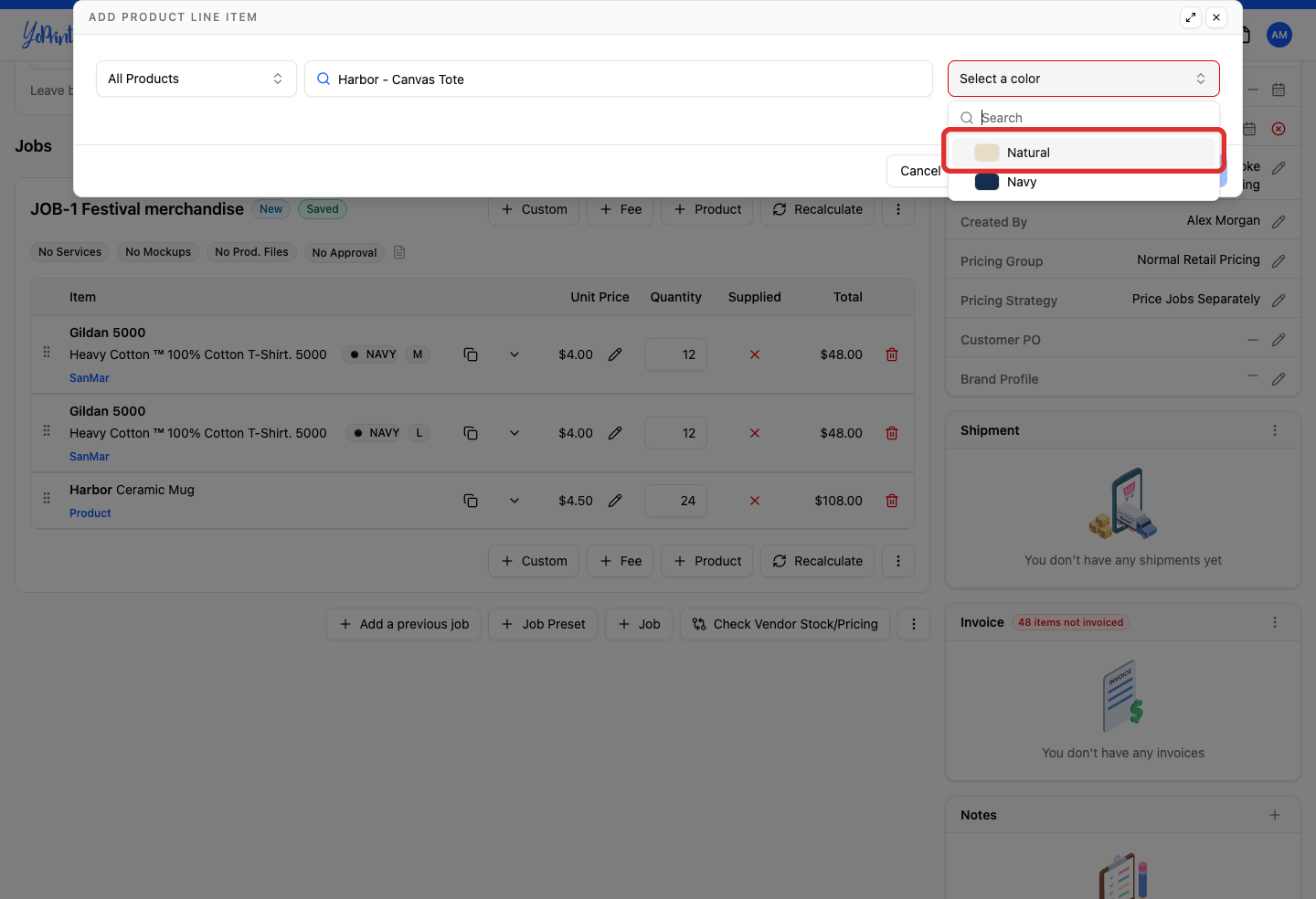Close the Add Product Line Item dialog
The width and height of the screenshot is (1316, 899).
pos(1216,17)
